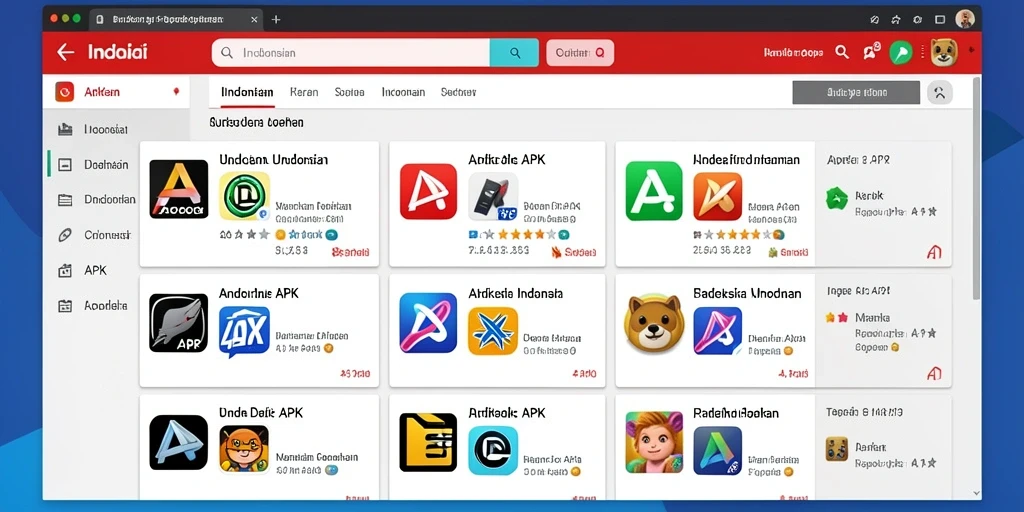Screen dimensions: 1024x512
Task: Select the 'Indonianm' tab
Action: tap(247, 92)
